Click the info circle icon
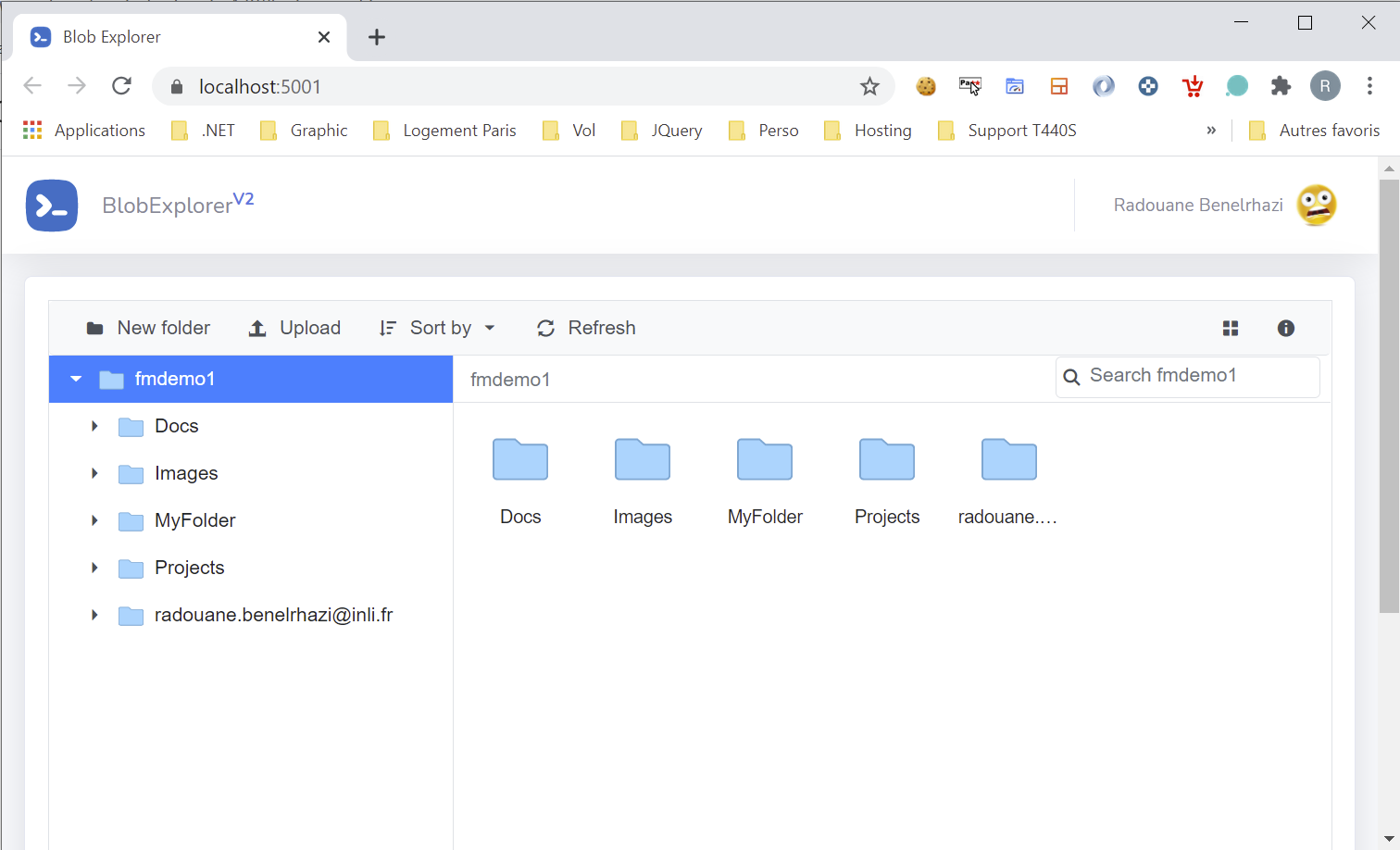This screenshot has height=850, width=1400. [1285, 328]
